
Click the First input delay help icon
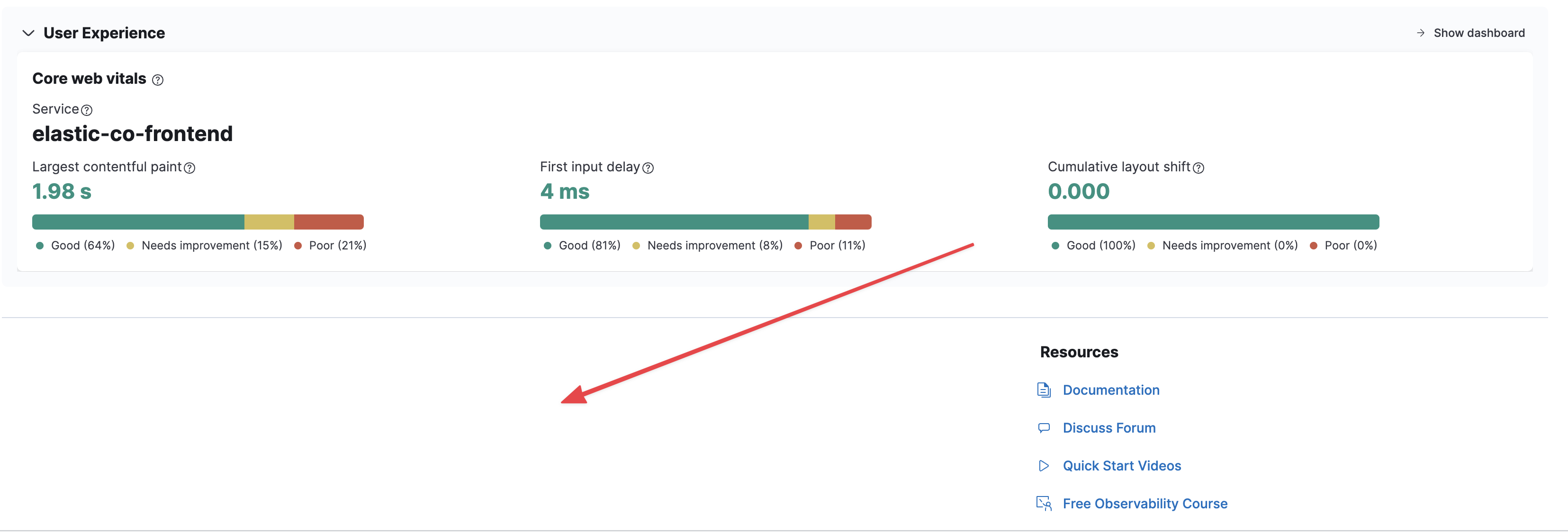pyautogui.click(x=648, y=167)
